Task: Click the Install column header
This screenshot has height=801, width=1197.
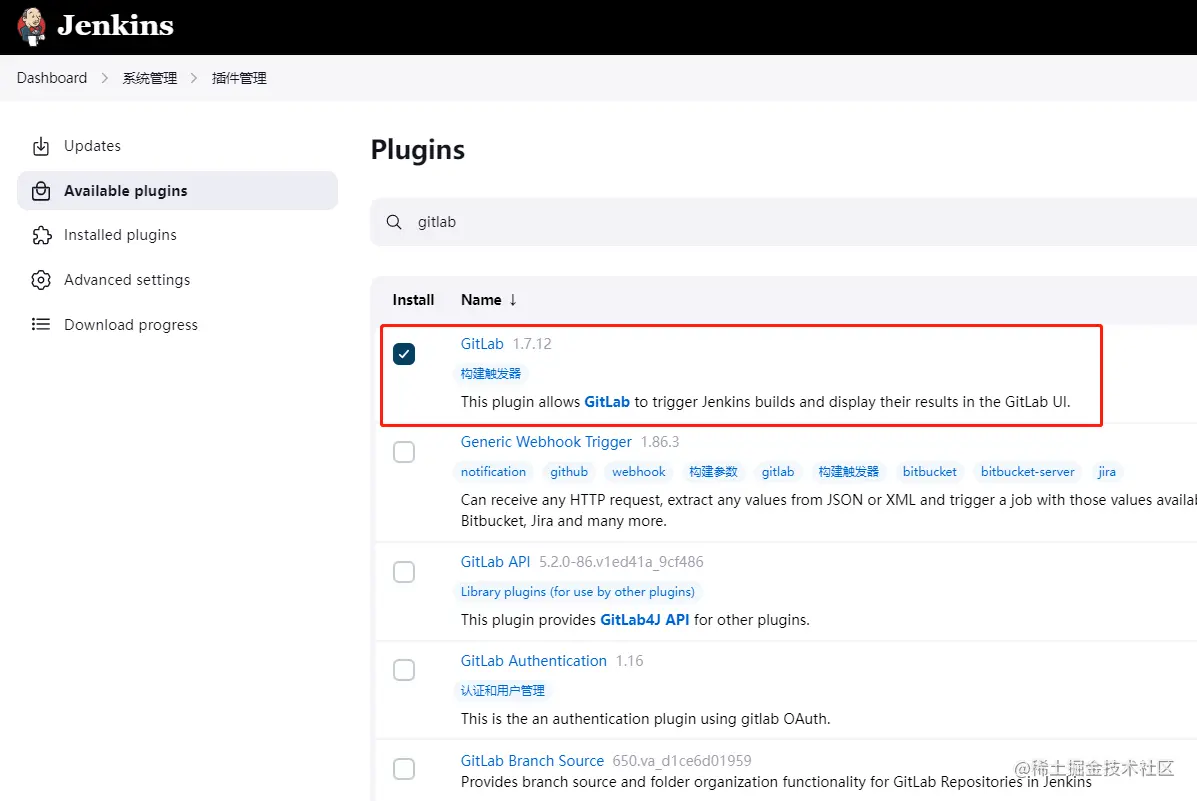Action: pos(413,300)
